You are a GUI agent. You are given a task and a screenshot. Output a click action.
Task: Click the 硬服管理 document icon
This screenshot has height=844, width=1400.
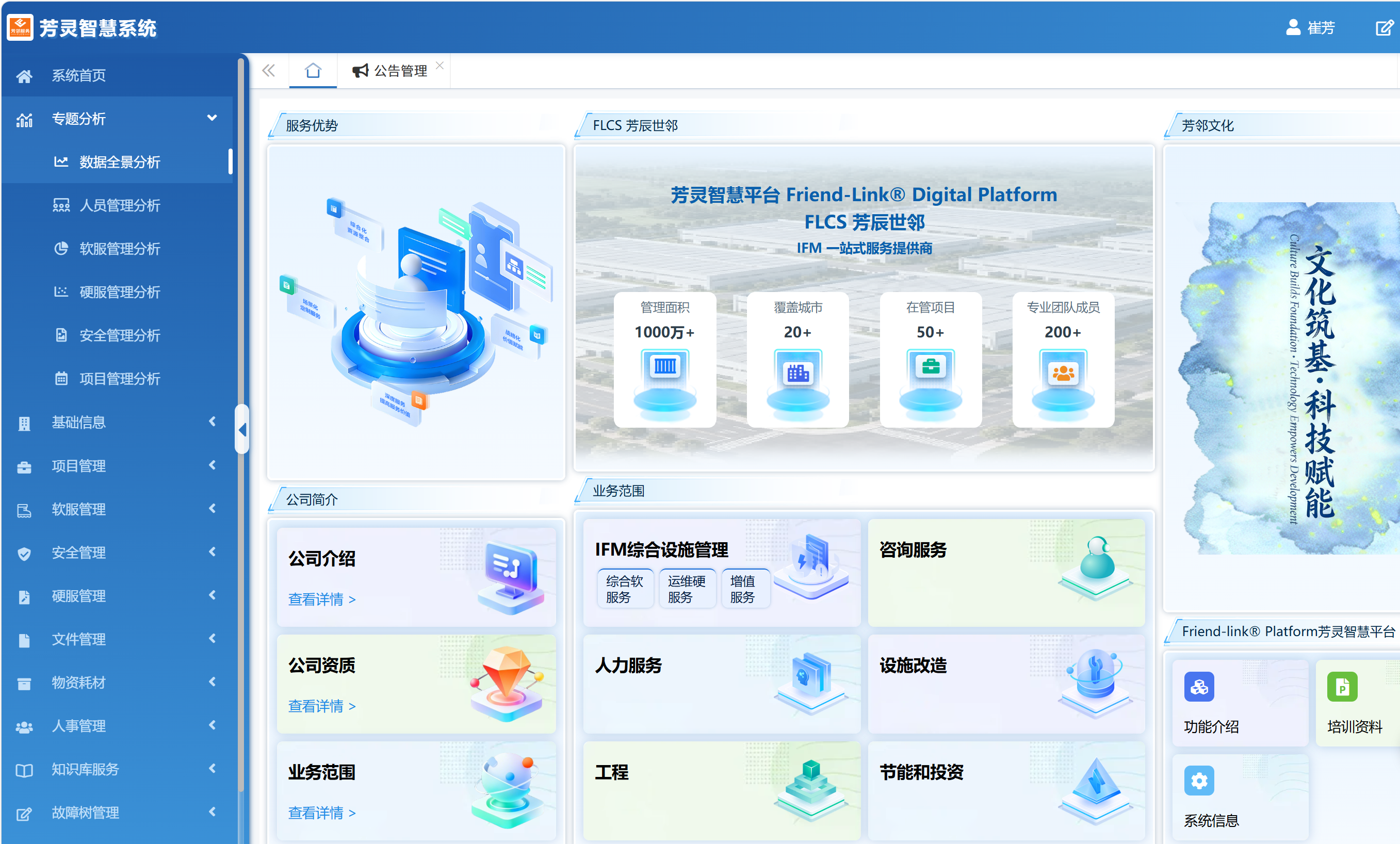pyautogui.click(x=24, y=597)
